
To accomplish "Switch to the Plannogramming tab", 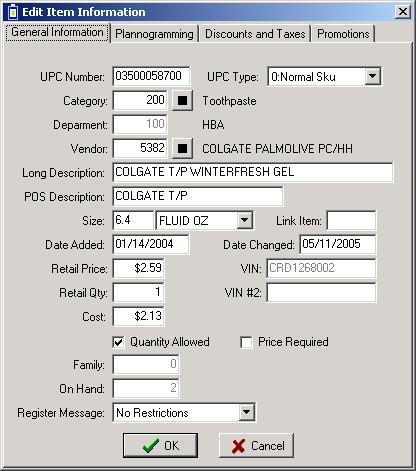I will coord(154,34).
